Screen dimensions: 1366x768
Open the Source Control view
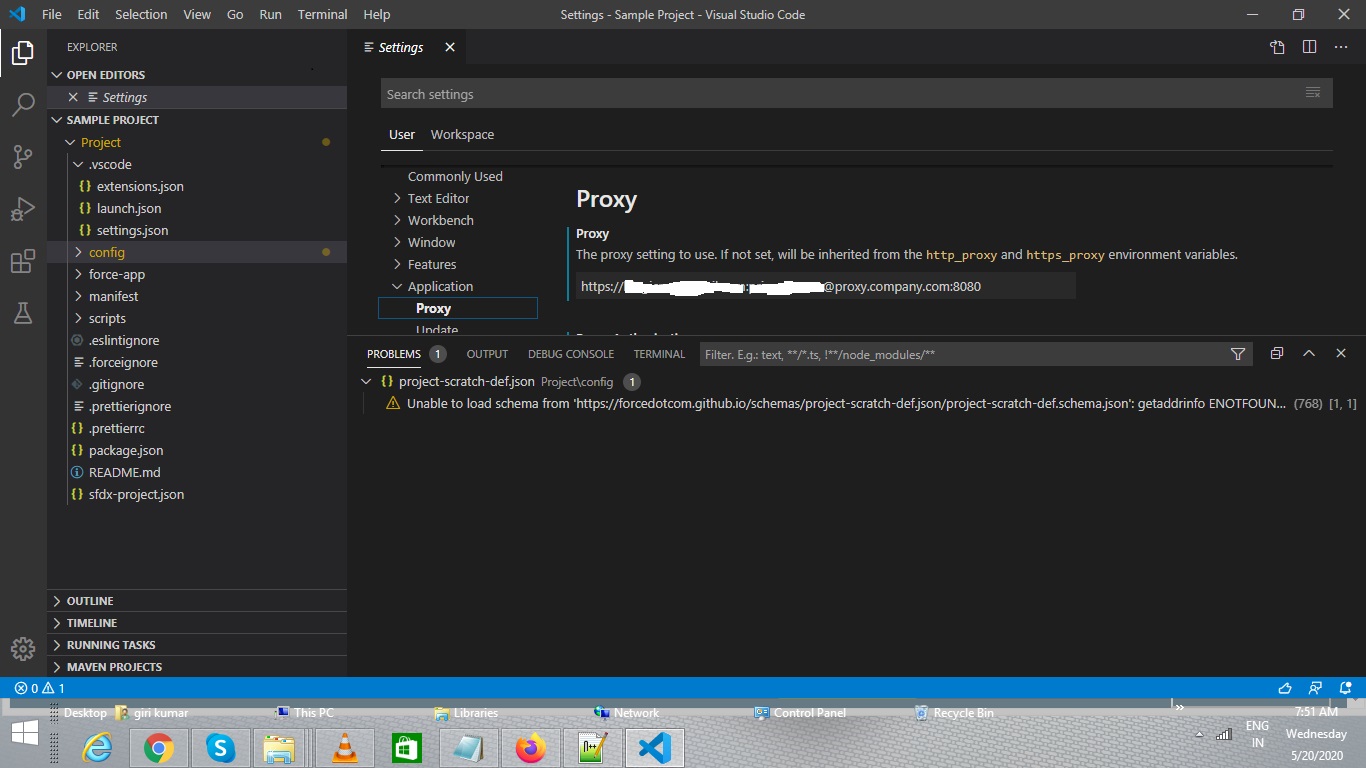(22, 157)
